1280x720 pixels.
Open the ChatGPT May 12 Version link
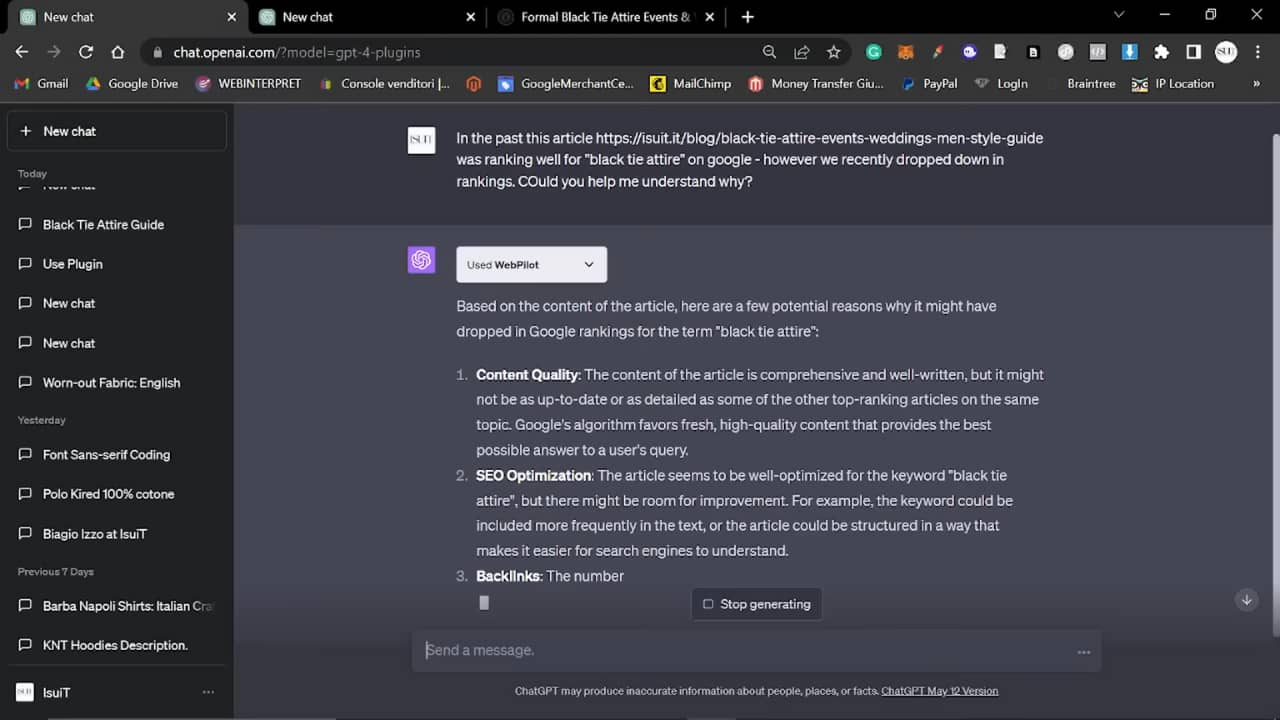(x=939, y=691)
